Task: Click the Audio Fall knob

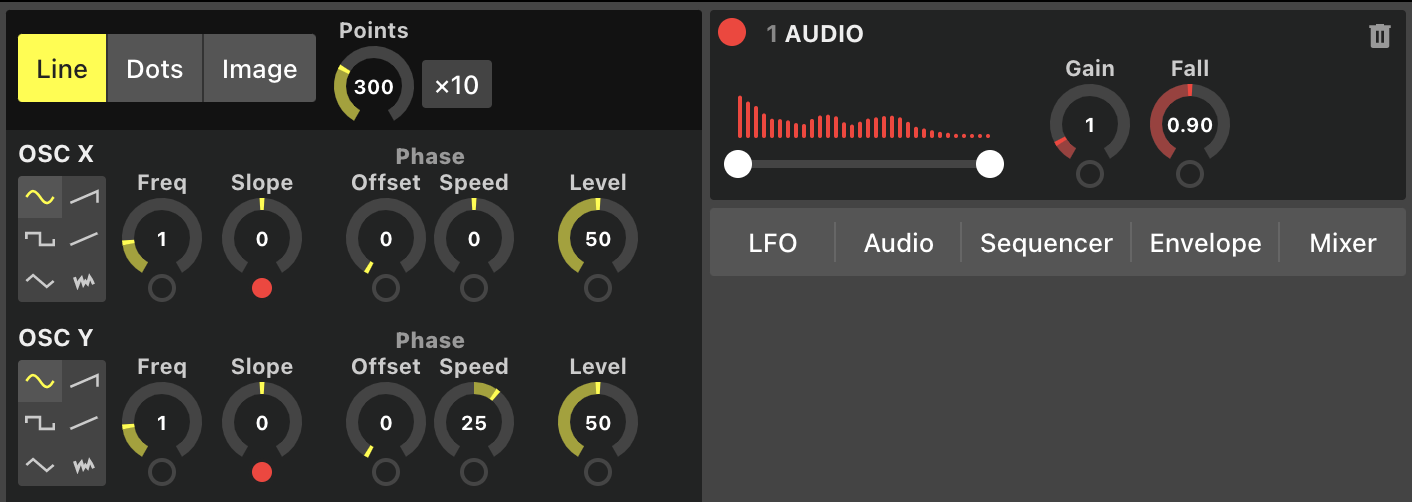Action: click(x=1189, y=125)
